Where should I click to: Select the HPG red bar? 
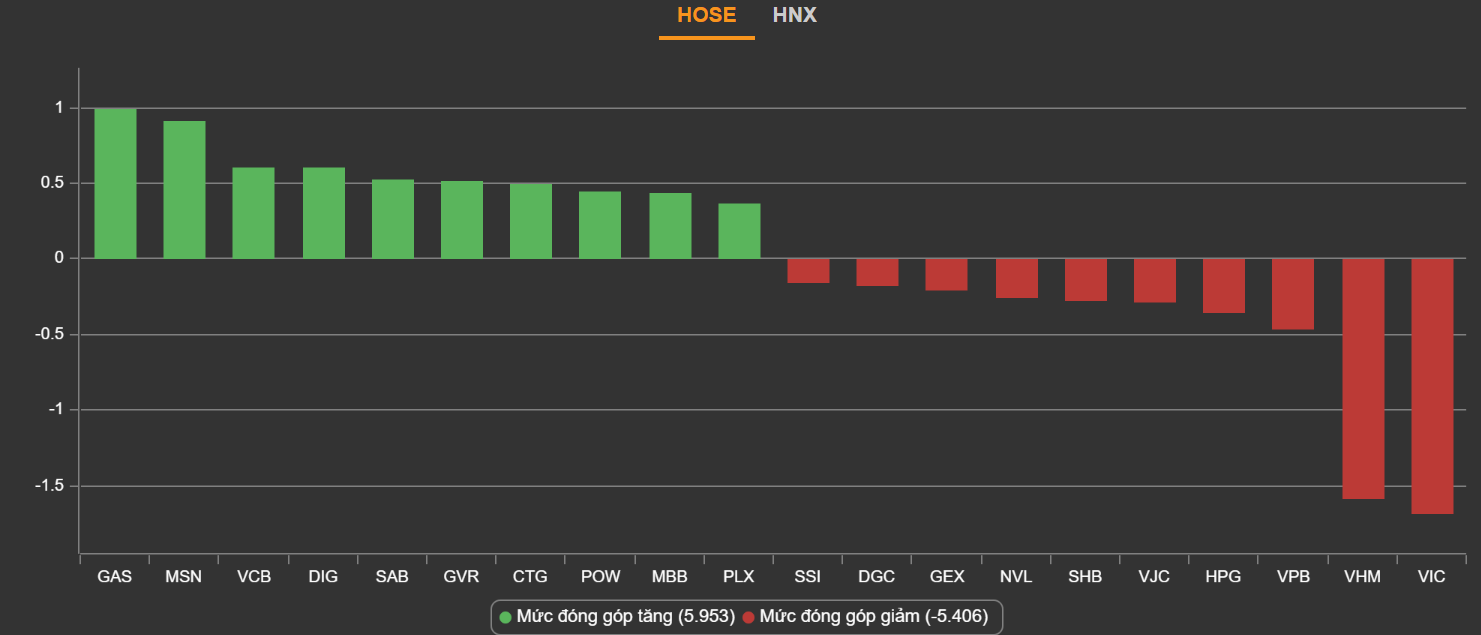1224,286
